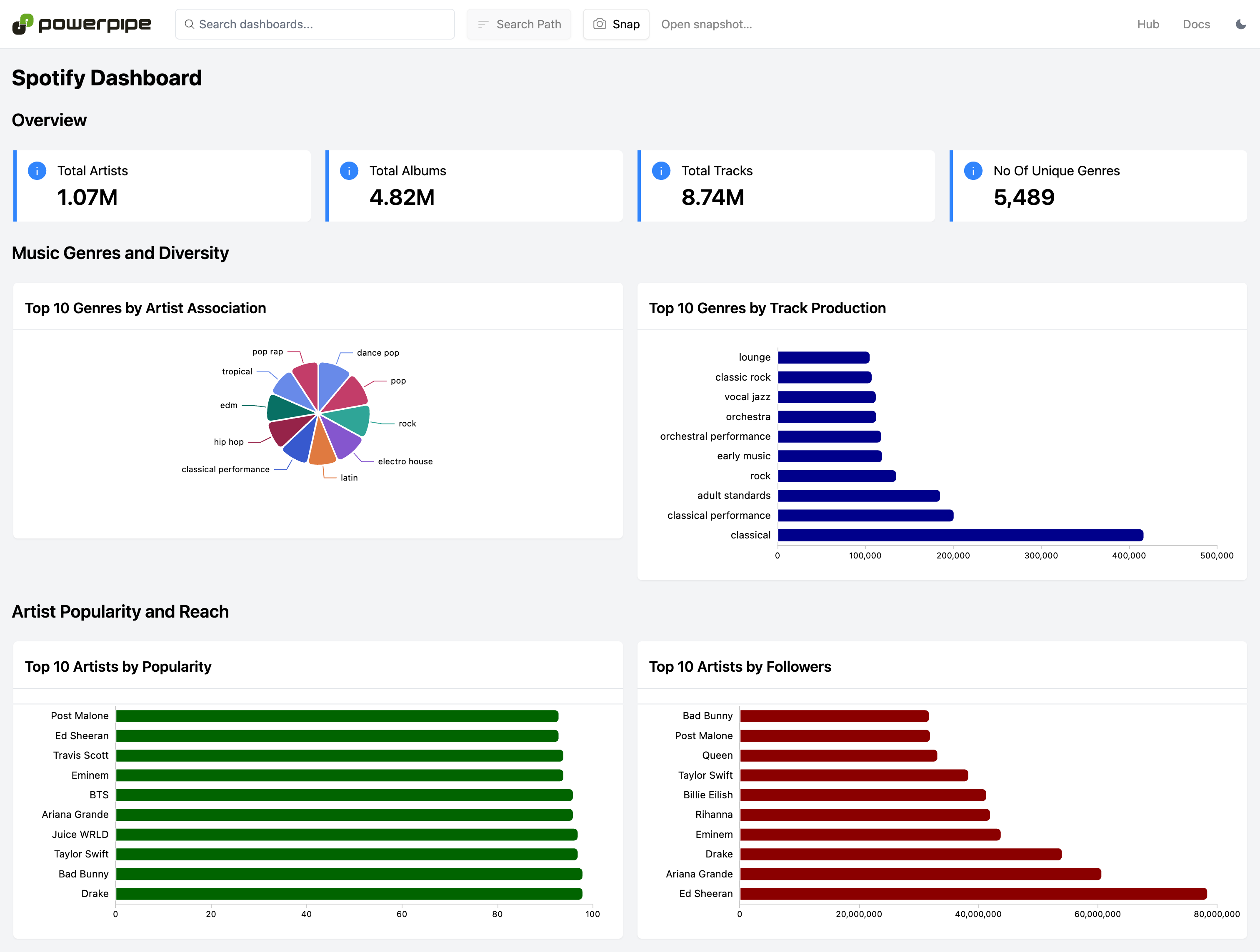This screenshot has height=952, width=1260.
Task: Click the Search Path lines icon
Action: pyautogui.click(x=483, y=24)
